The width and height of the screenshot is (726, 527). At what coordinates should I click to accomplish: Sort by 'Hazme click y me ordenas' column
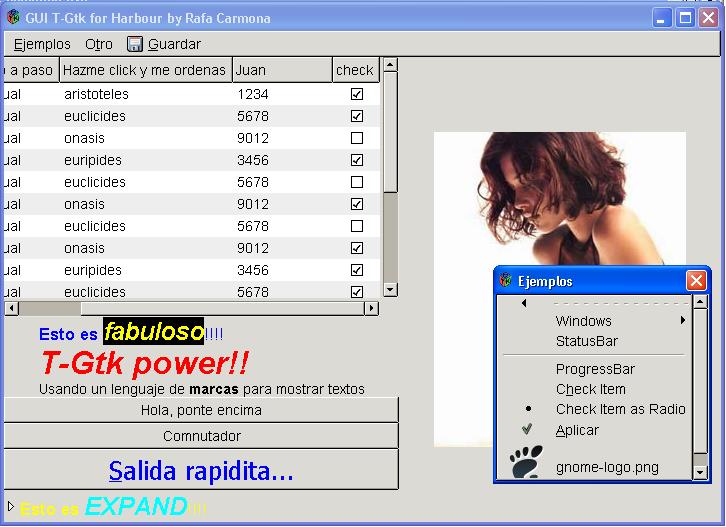tap(146, 70)
